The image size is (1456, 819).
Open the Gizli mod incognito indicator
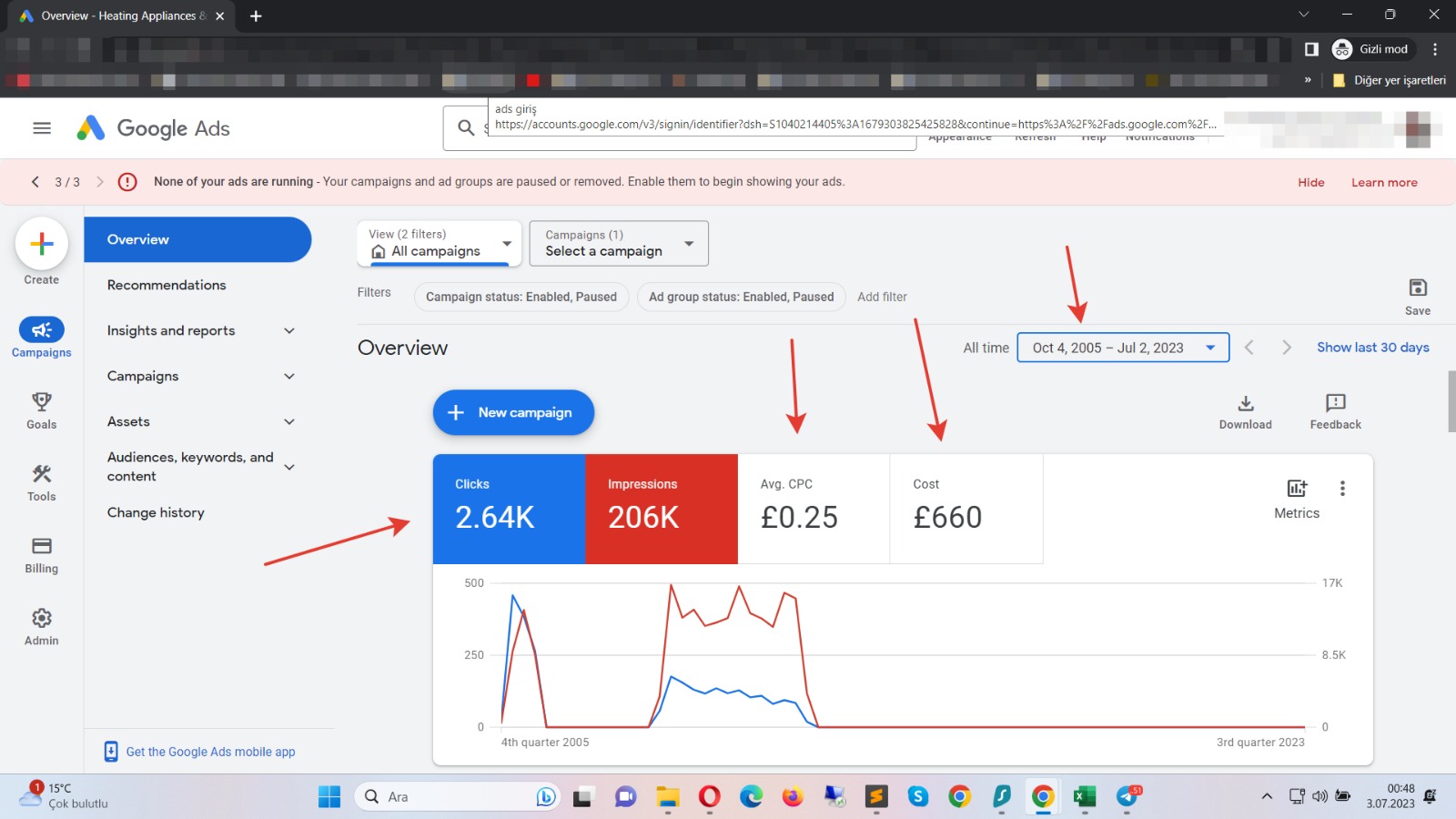1370,49
